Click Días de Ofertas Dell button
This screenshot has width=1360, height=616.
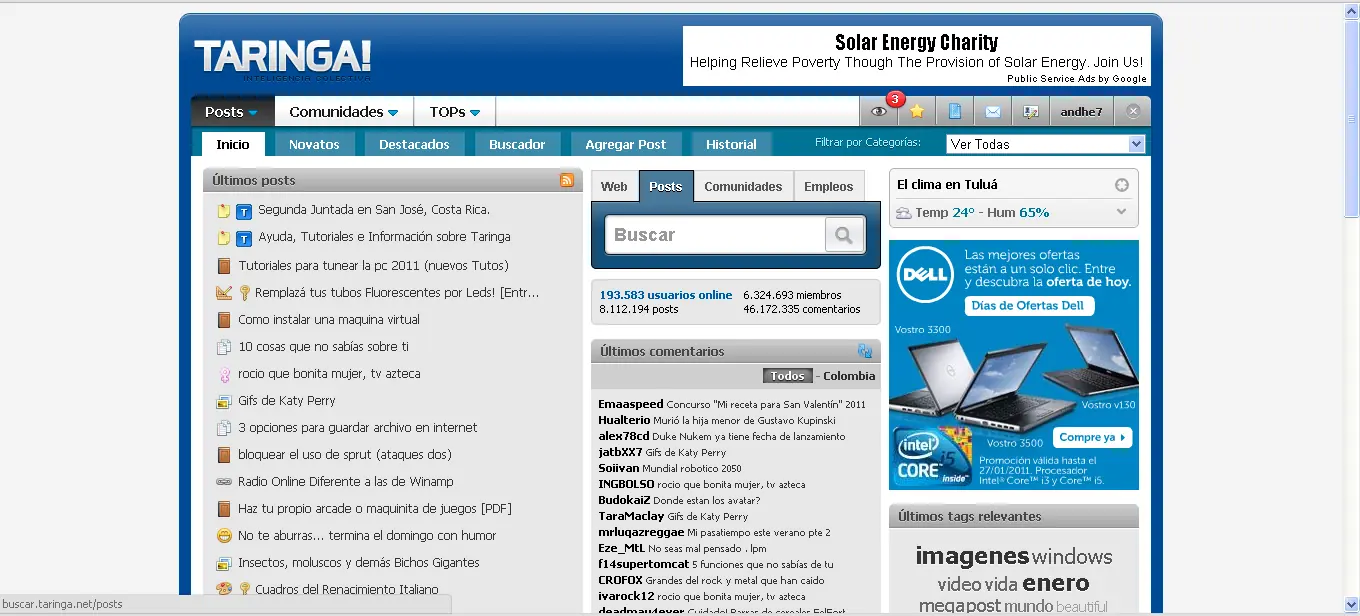(1028, 306)
